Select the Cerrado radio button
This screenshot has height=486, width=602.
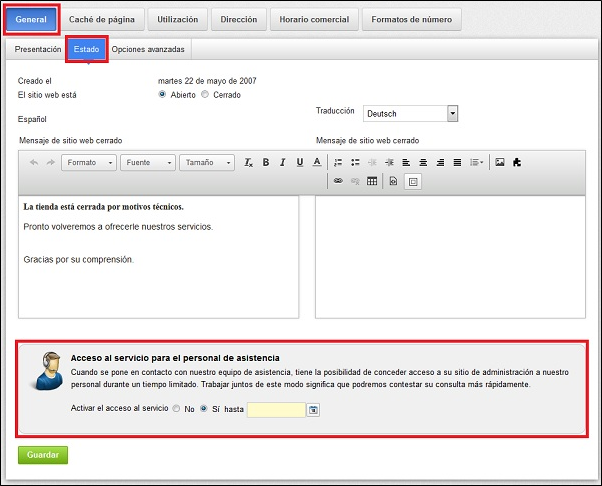tap(205, 94)
